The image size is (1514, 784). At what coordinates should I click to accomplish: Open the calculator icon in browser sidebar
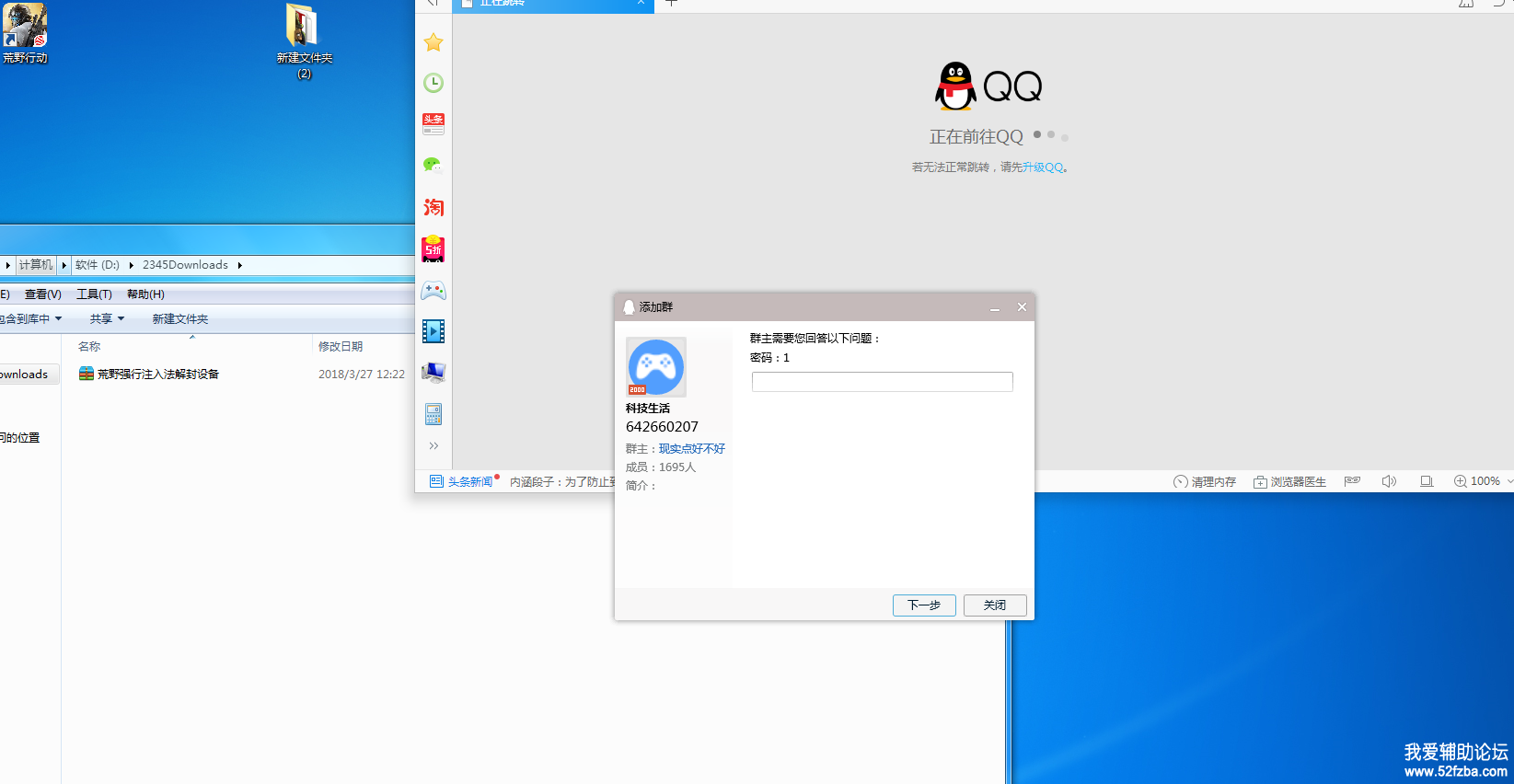433,414
